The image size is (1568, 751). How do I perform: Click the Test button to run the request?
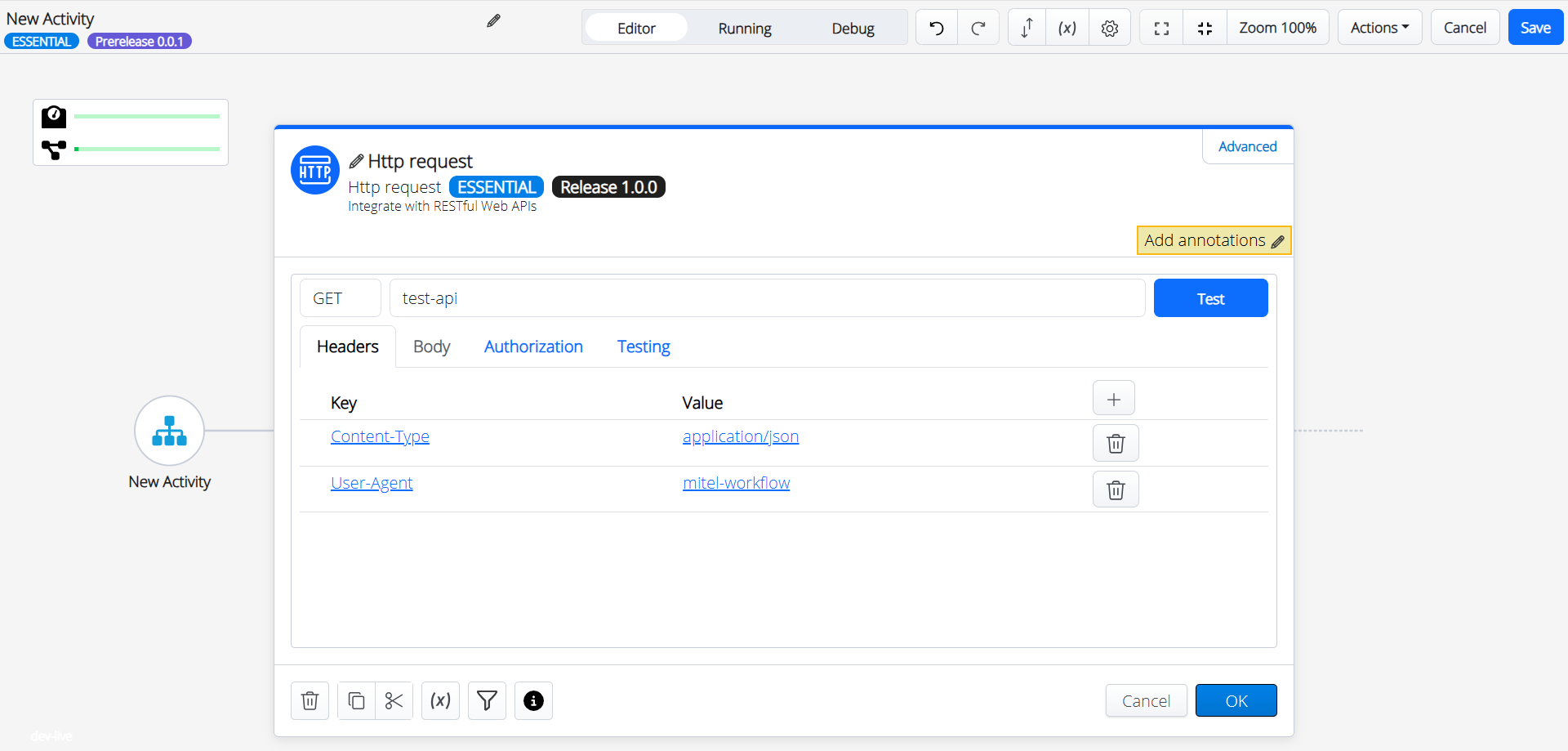pos(1210,297)
